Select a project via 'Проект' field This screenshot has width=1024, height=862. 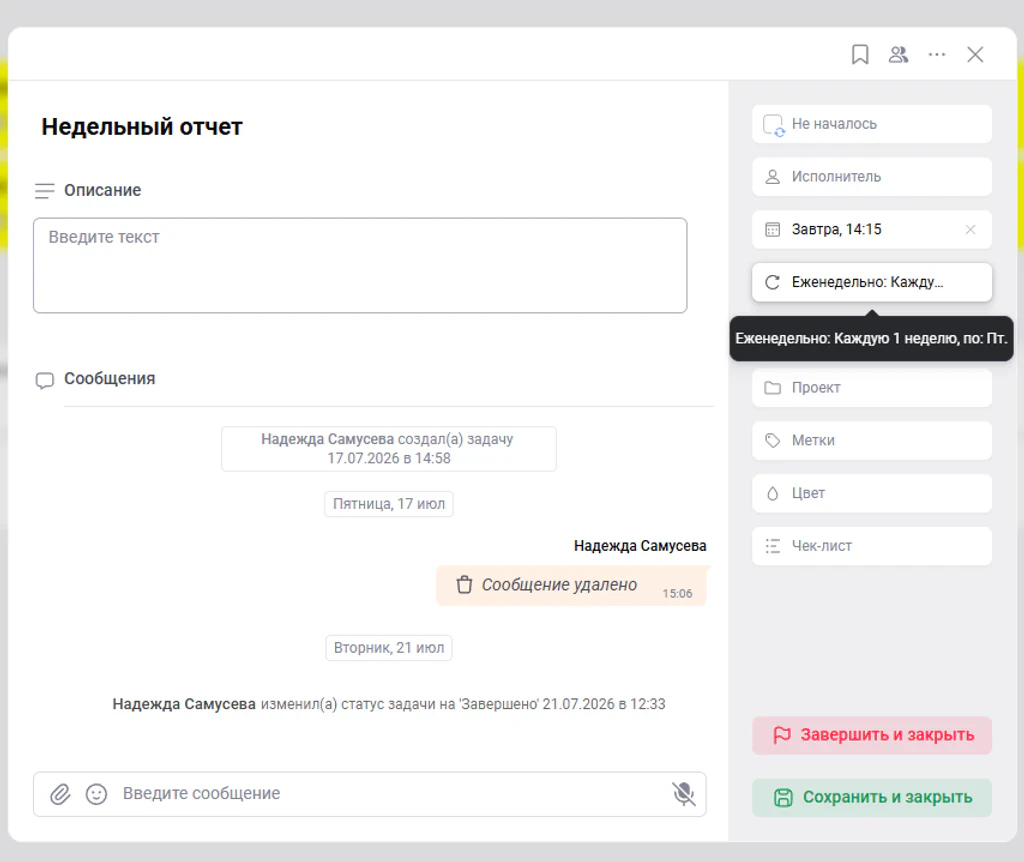click(872, 388)
